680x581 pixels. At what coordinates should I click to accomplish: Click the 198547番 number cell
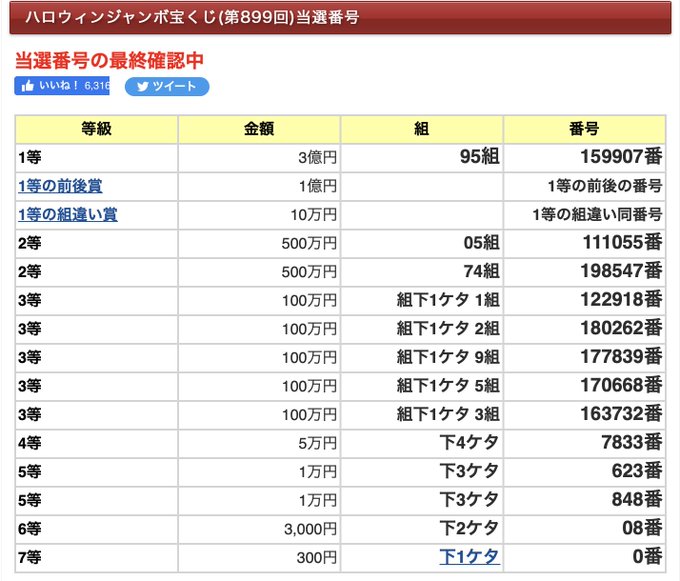point(585,272)
